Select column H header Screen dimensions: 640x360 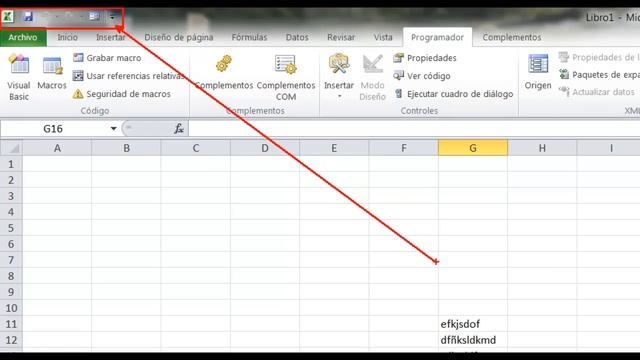tap(542, 148)
